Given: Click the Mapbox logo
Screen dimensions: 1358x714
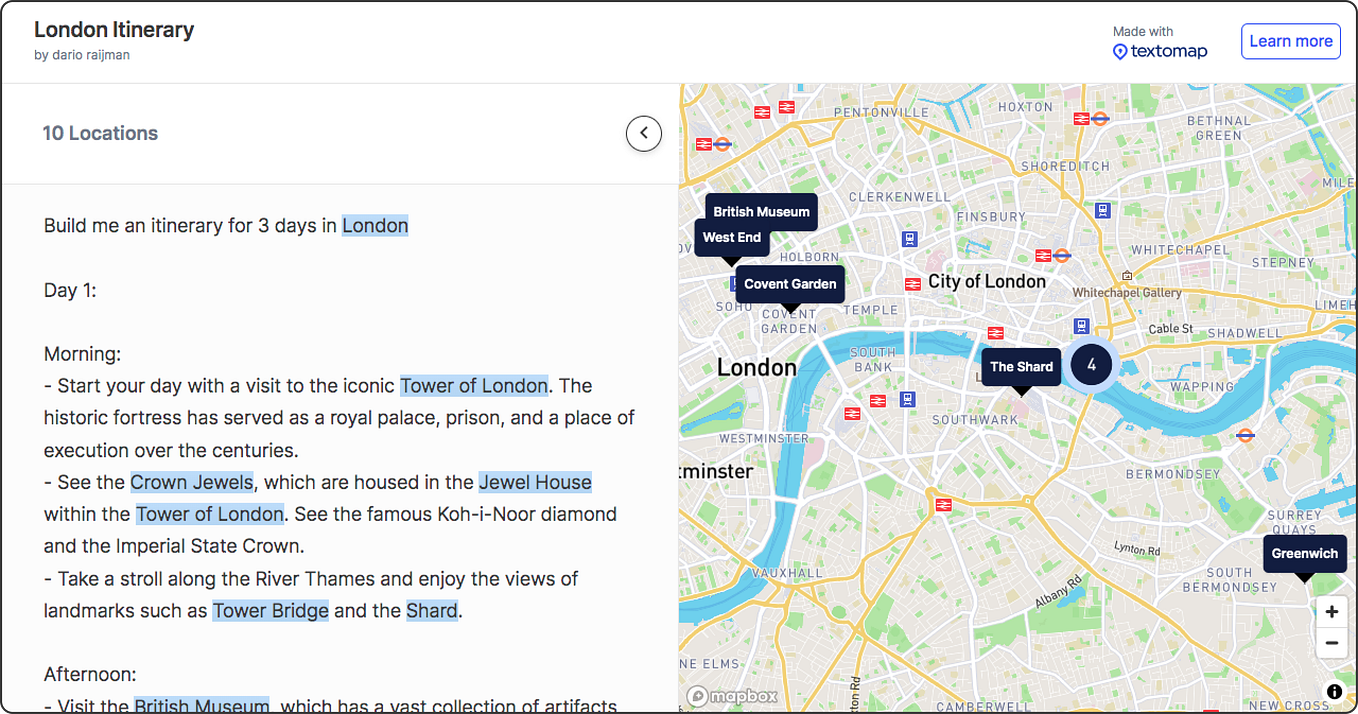Looking at the screenshot, I should coord(732,696).
